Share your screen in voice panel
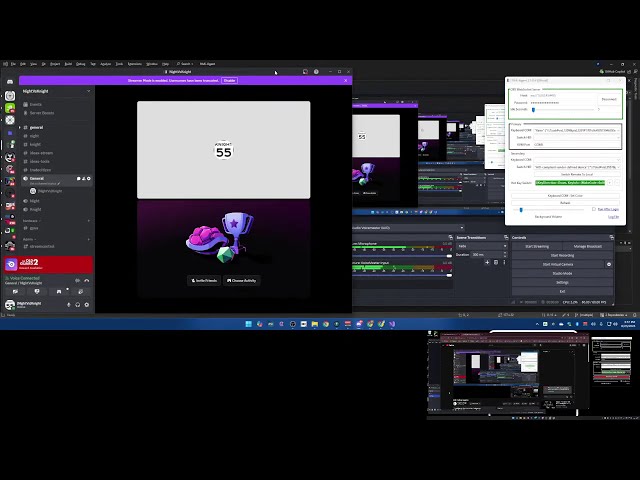This screenshot has width=640, height=480. pos(37,291)
